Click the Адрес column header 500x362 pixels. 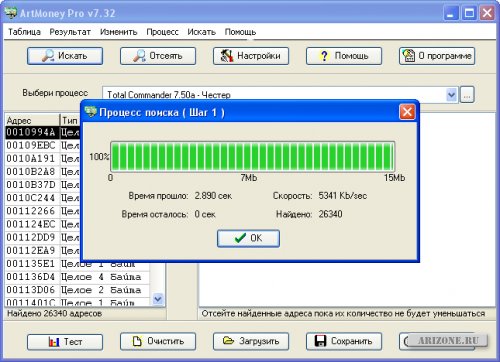[32, 120]
